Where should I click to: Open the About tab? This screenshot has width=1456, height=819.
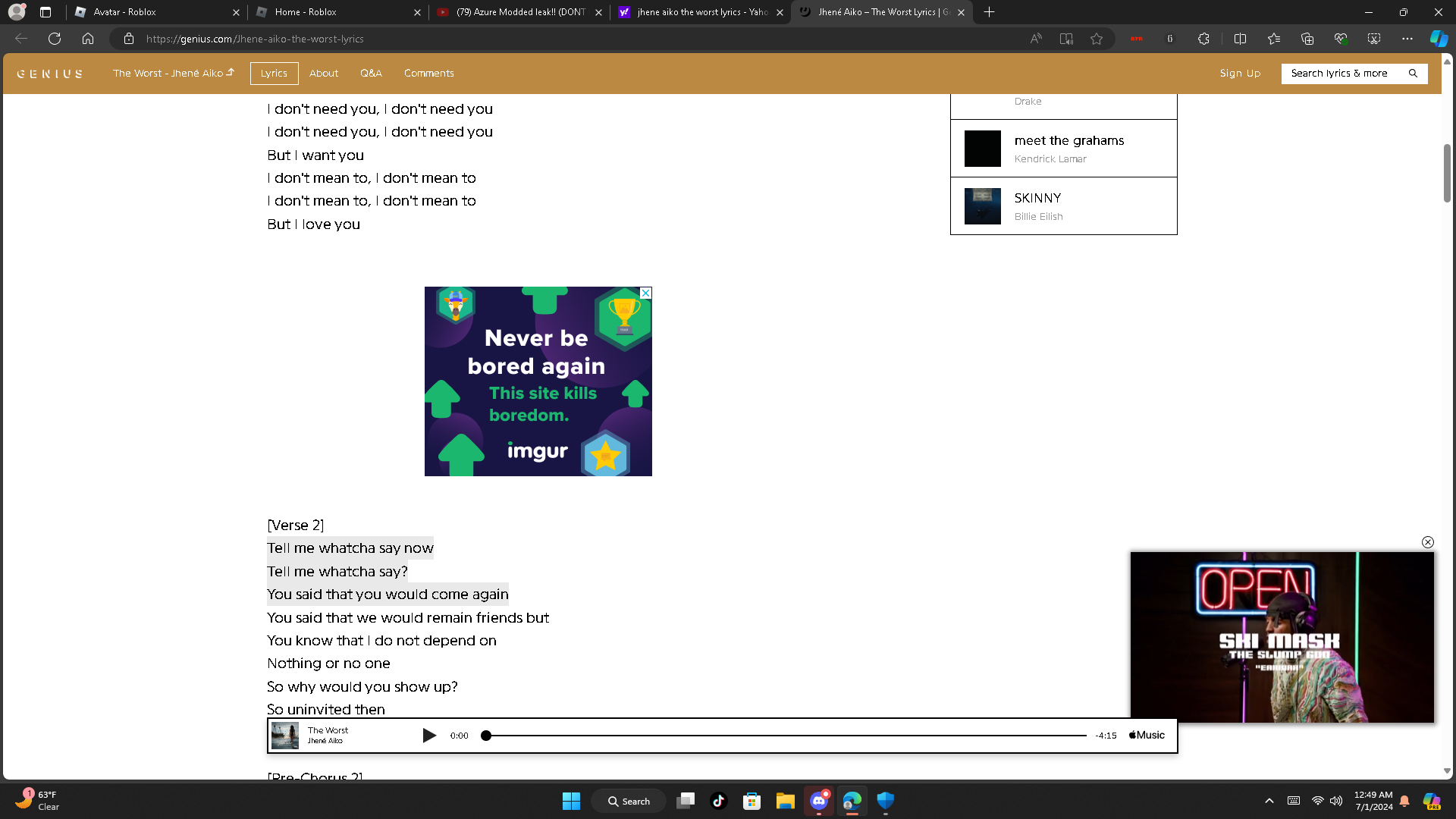click(x=324, y=73)
